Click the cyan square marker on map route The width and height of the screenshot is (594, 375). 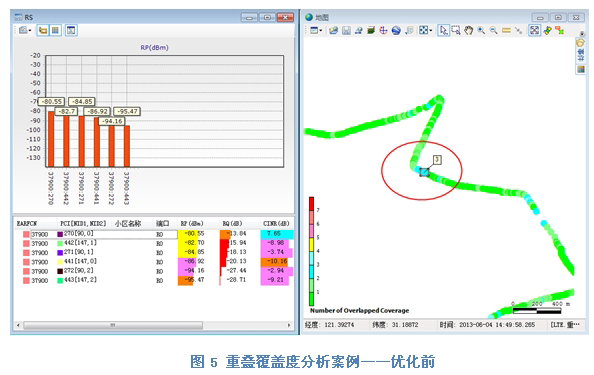tap(424, 172)
